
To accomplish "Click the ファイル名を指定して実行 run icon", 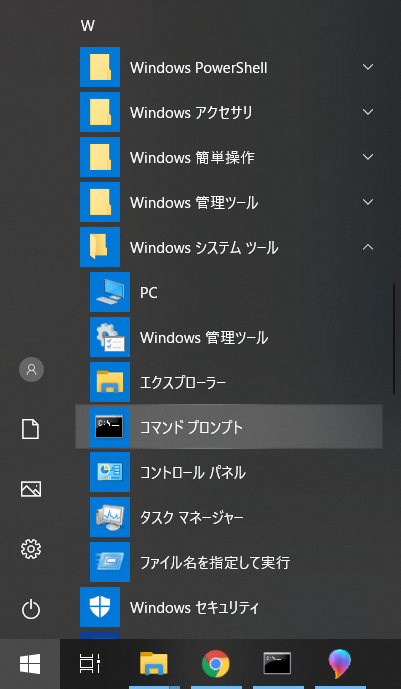I will click(110, 562).
